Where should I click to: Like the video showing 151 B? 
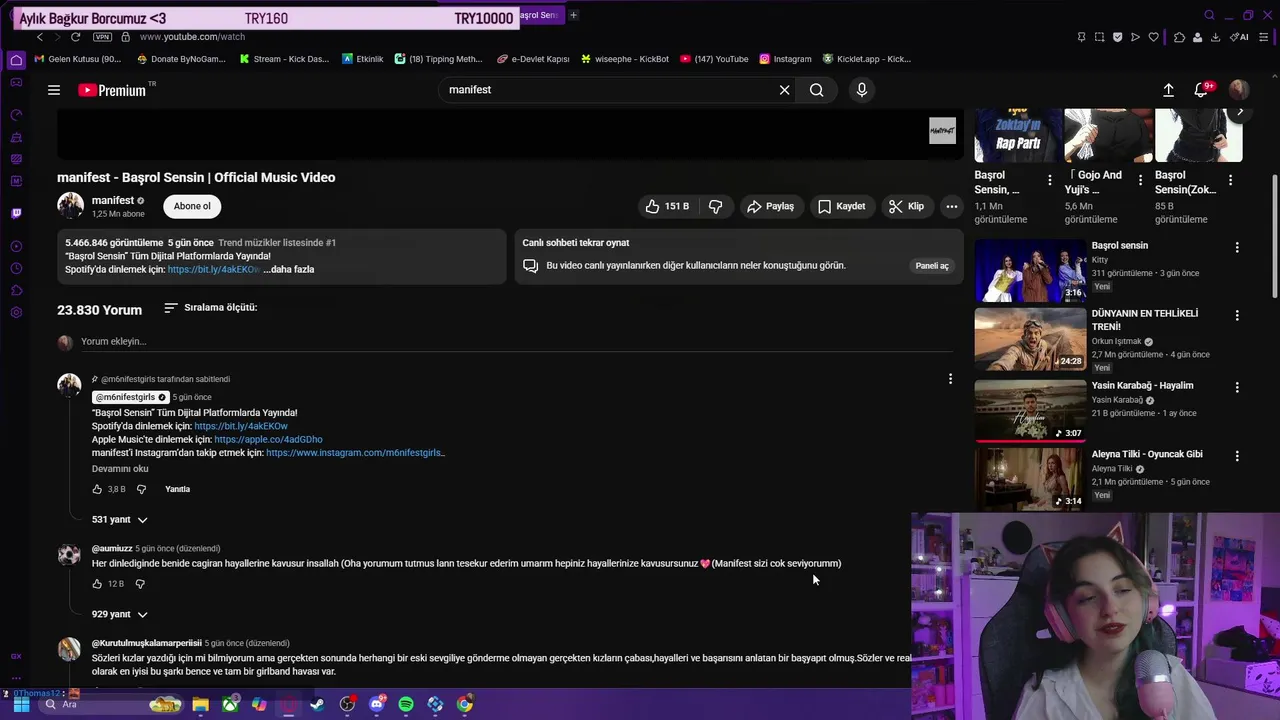point(667,206)
